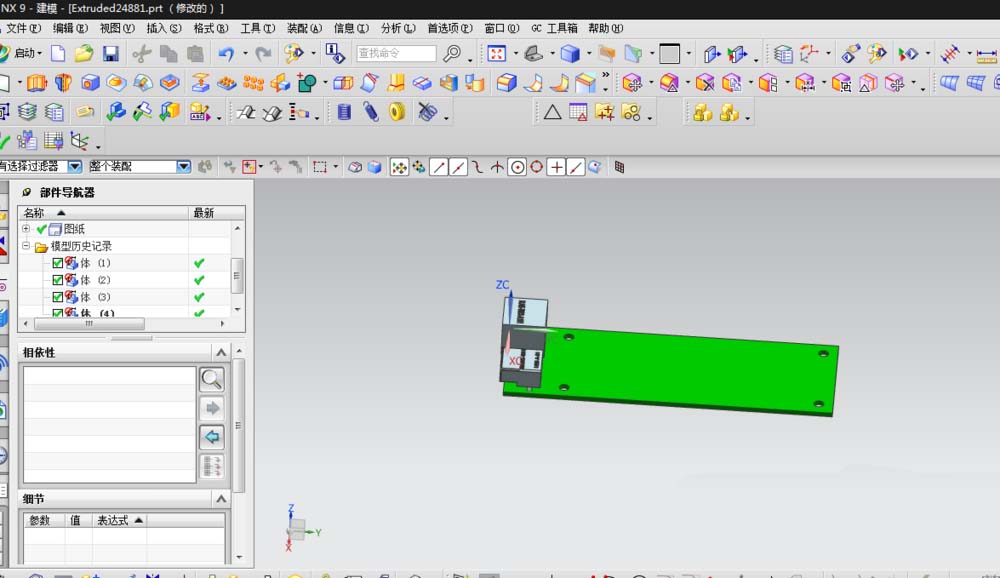Screen dimensions: 1000x578
Task: Open file with the folder icon
Action: 84,54
